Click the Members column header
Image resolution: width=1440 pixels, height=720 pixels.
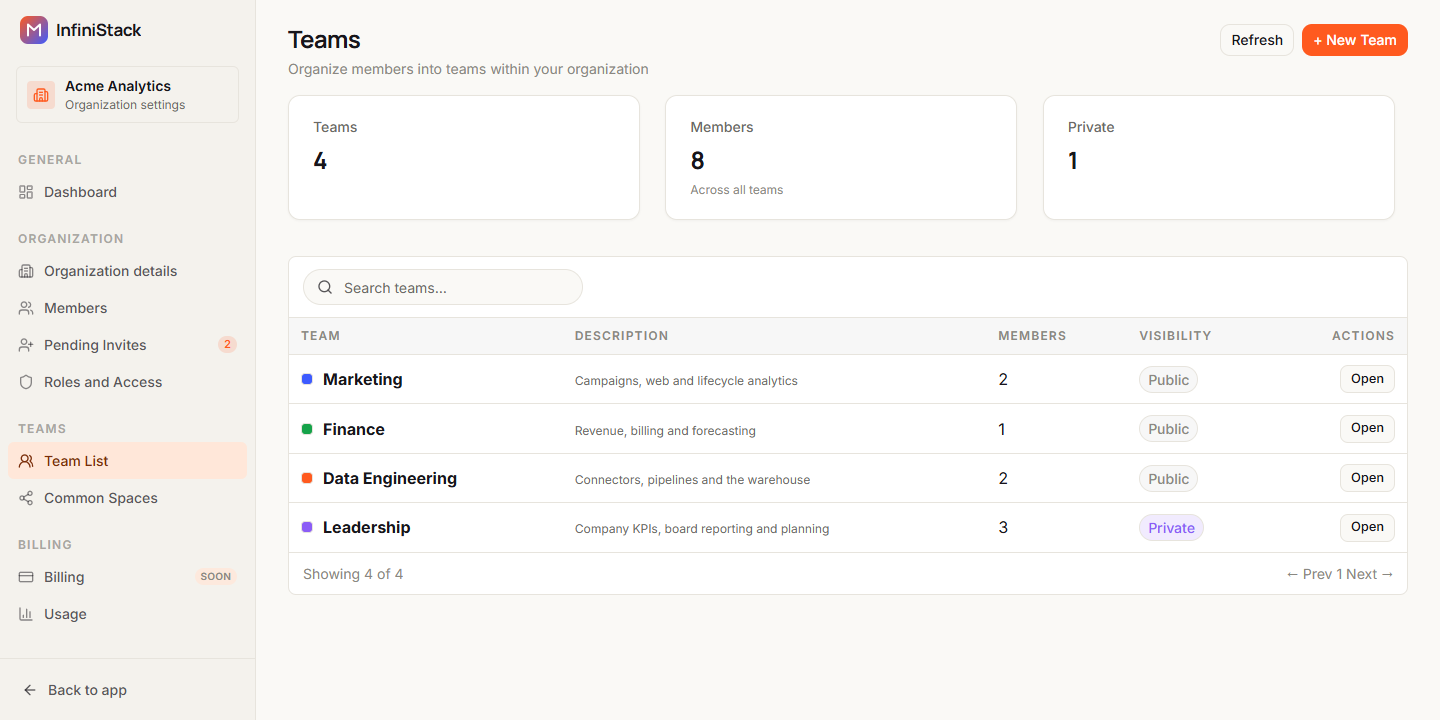coord(1032,336)
